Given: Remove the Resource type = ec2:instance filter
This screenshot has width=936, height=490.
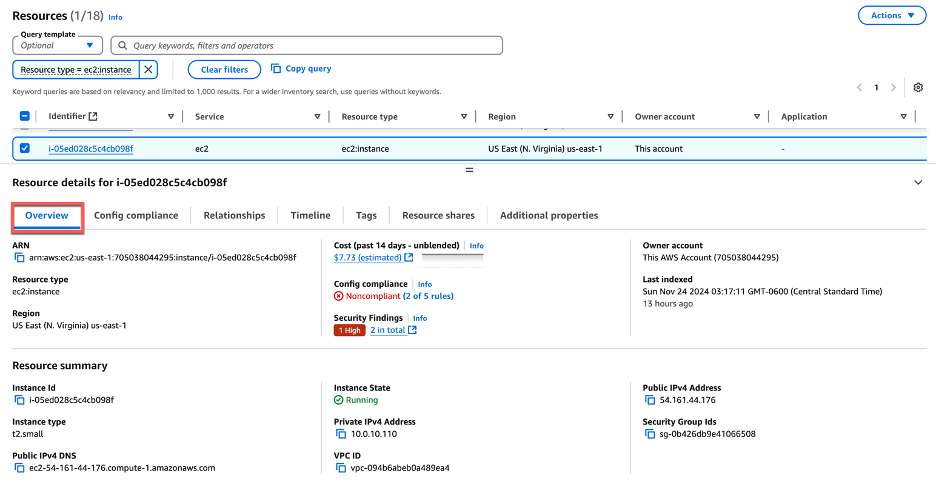Looking at the screenshot, I should (x=148, y=70).
